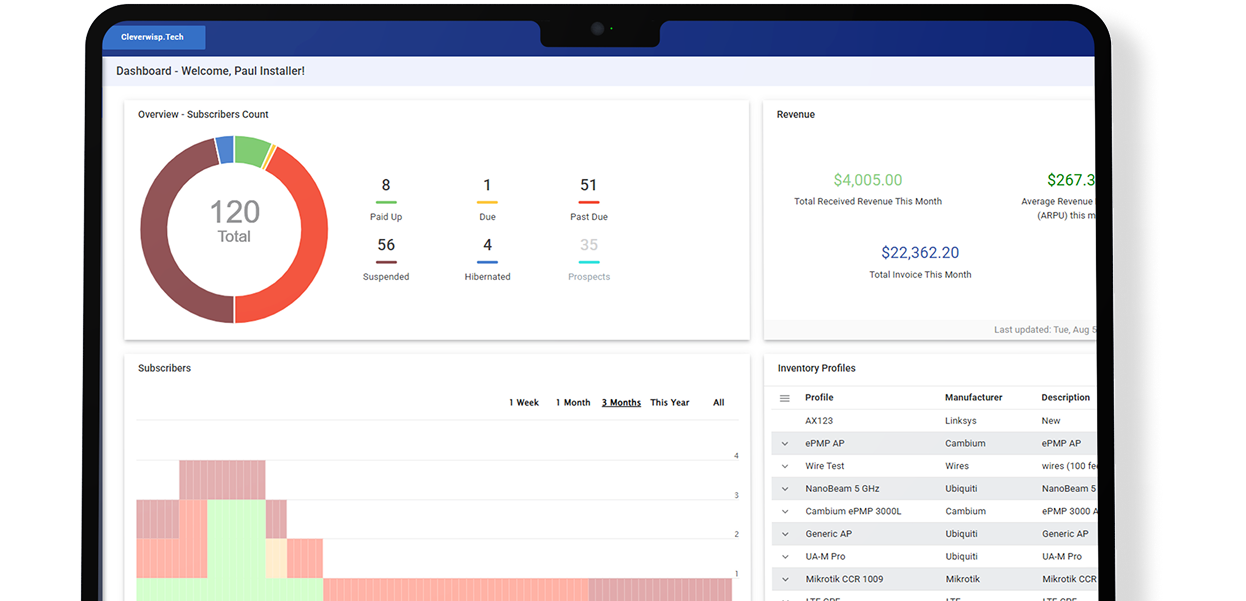Click Dashboard - Welcome, Paul Installer! title
The width and height of the screenshot is (1246, 601).
210,71
